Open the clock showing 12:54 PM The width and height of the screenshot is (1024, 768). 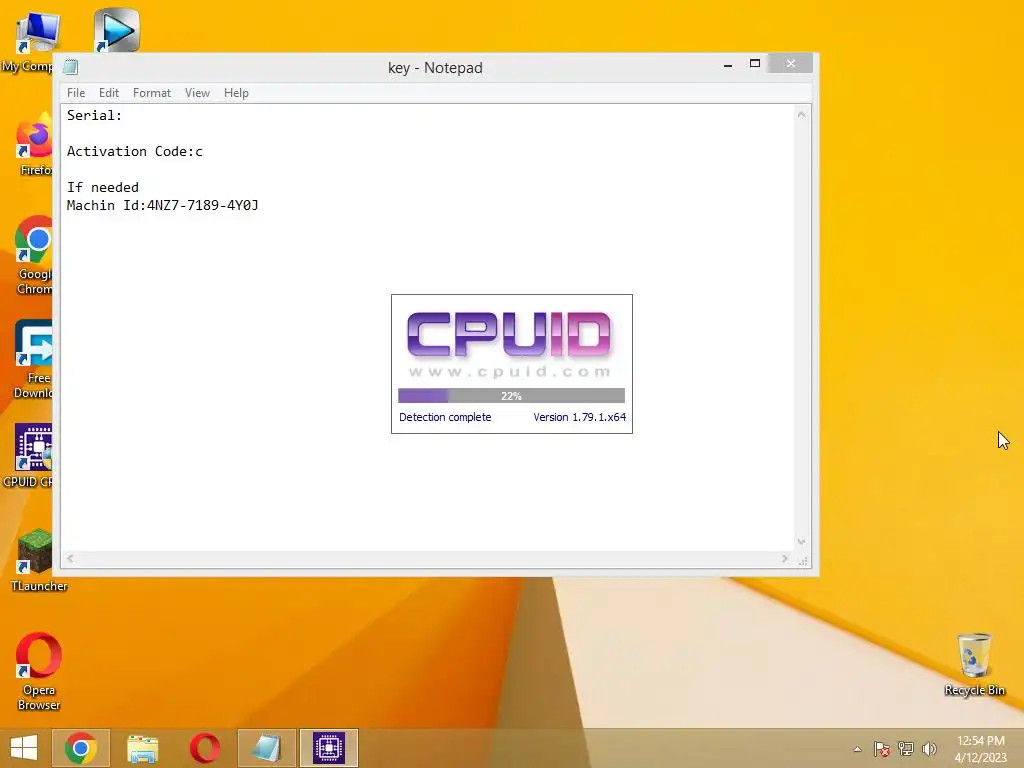980,749
